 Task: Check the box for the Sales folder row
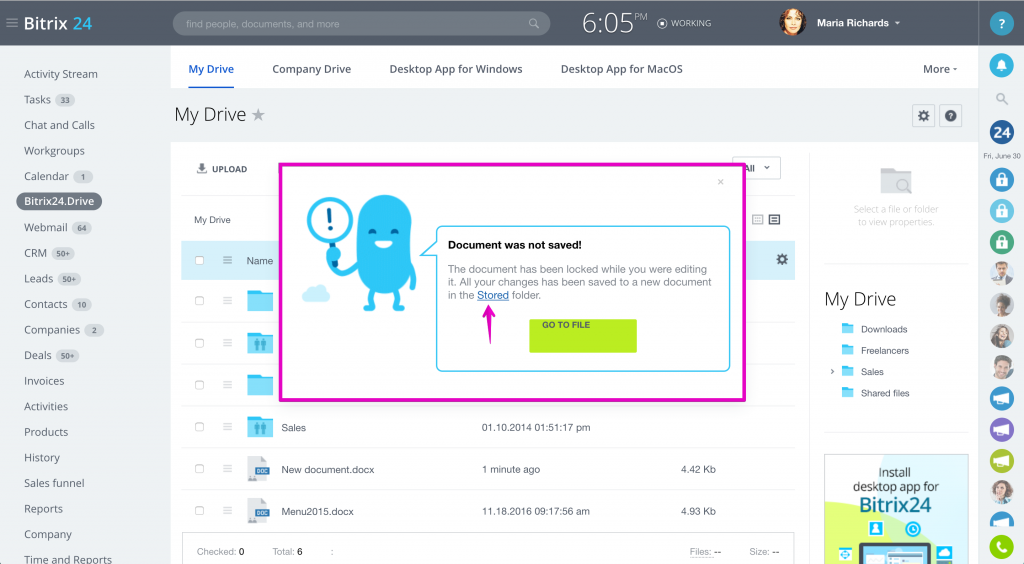(199, 427)
